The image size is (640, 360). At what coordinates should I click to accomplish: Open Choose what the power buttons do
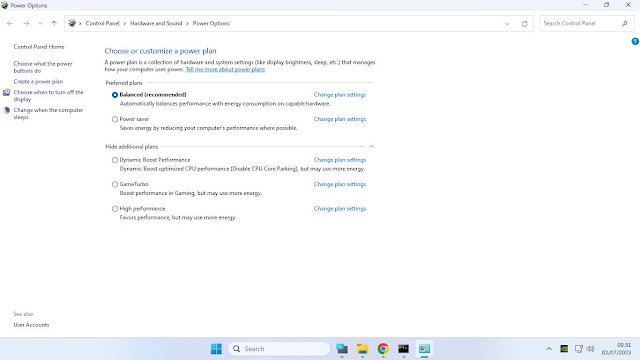click(x=43, y=67)
